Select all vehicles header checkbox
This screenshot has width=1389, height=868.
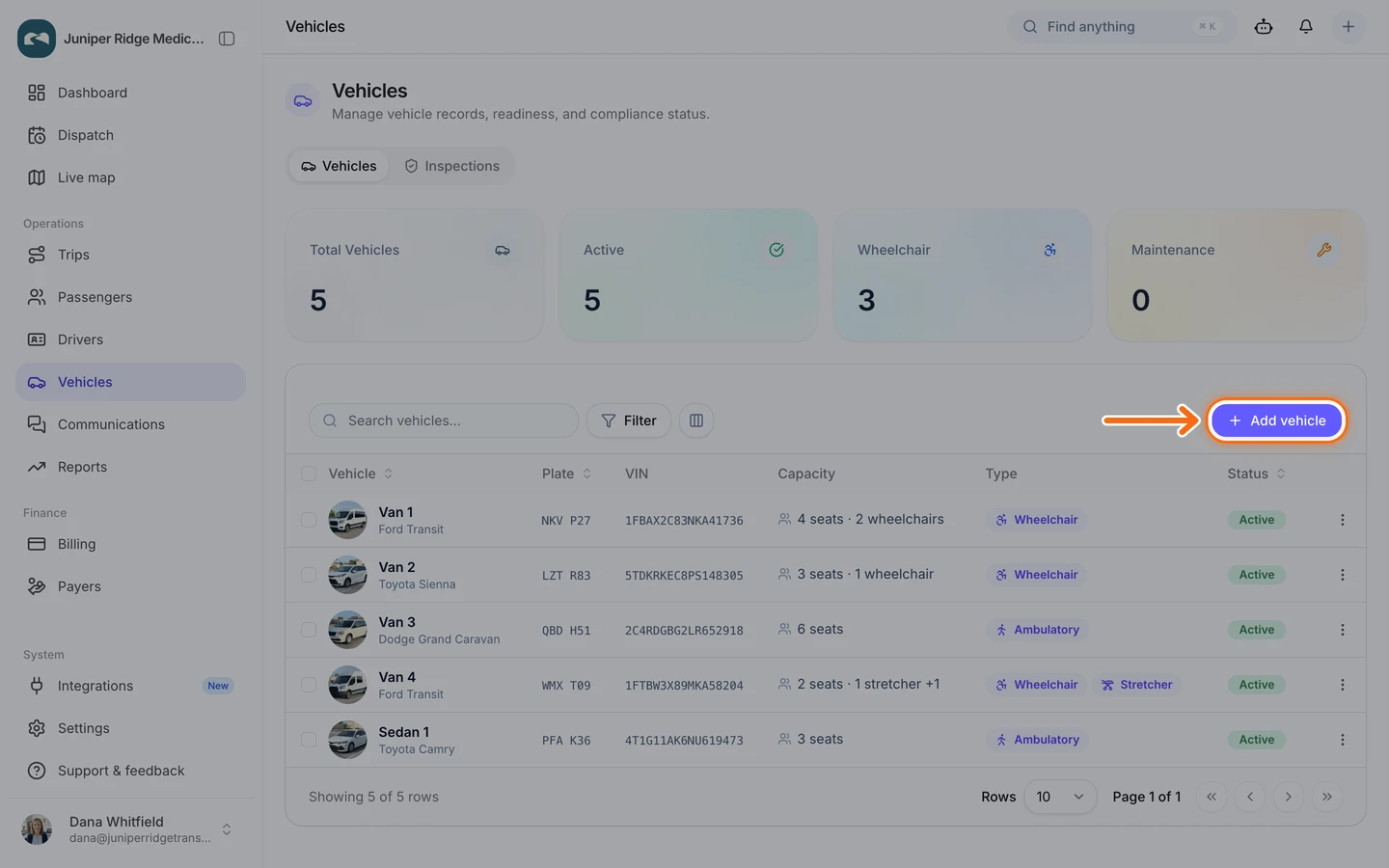pyautogui.click(x=309, y=474)
